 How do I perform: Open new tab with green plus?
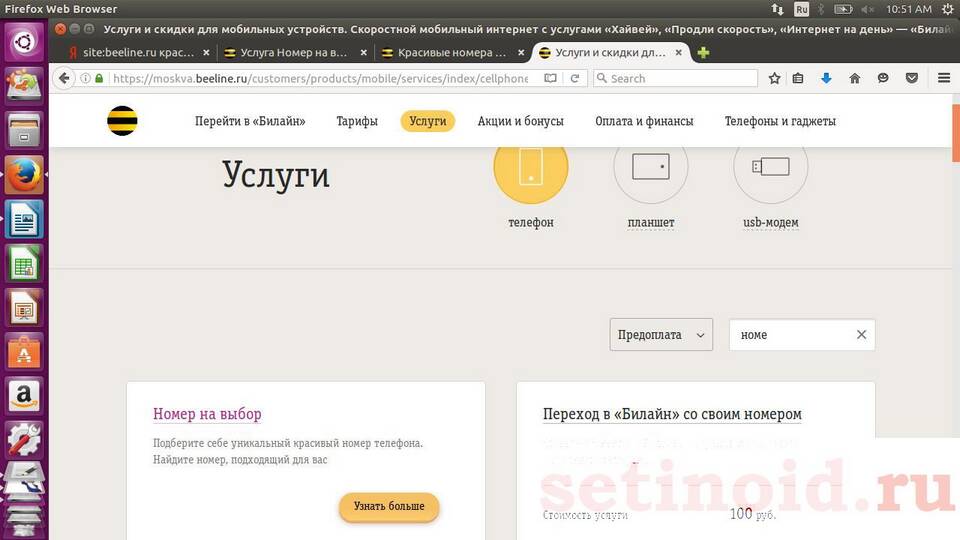(703, 53)
